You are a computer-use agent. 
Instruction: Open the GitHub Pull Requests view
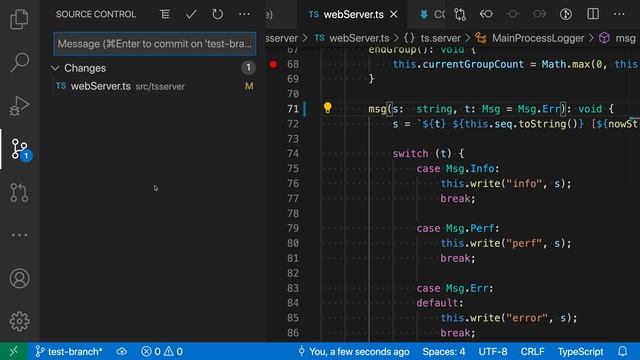pyautogui.click(x=19, y=192)
